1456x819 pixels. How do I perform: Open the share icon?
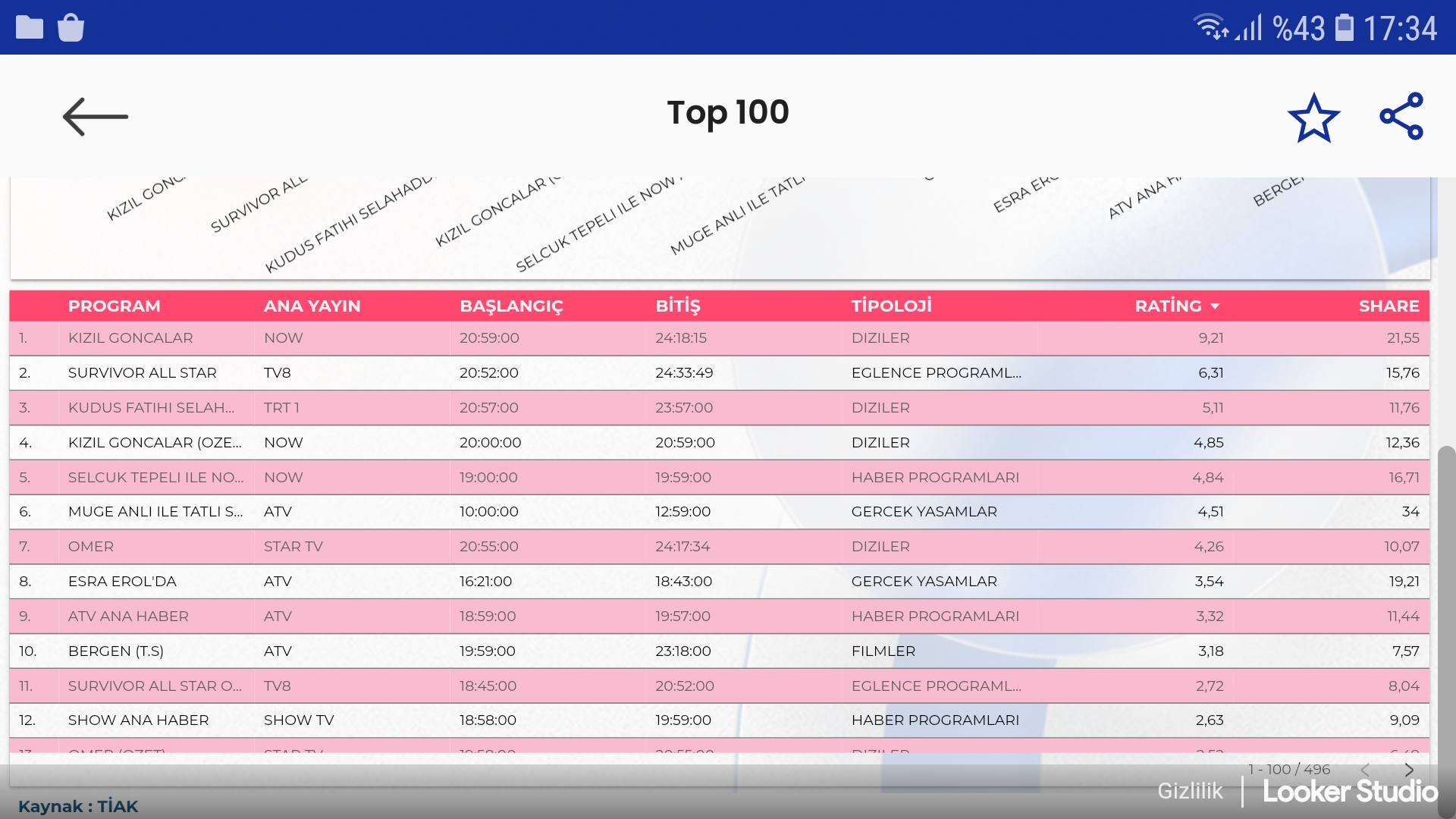coord(1401,116)
